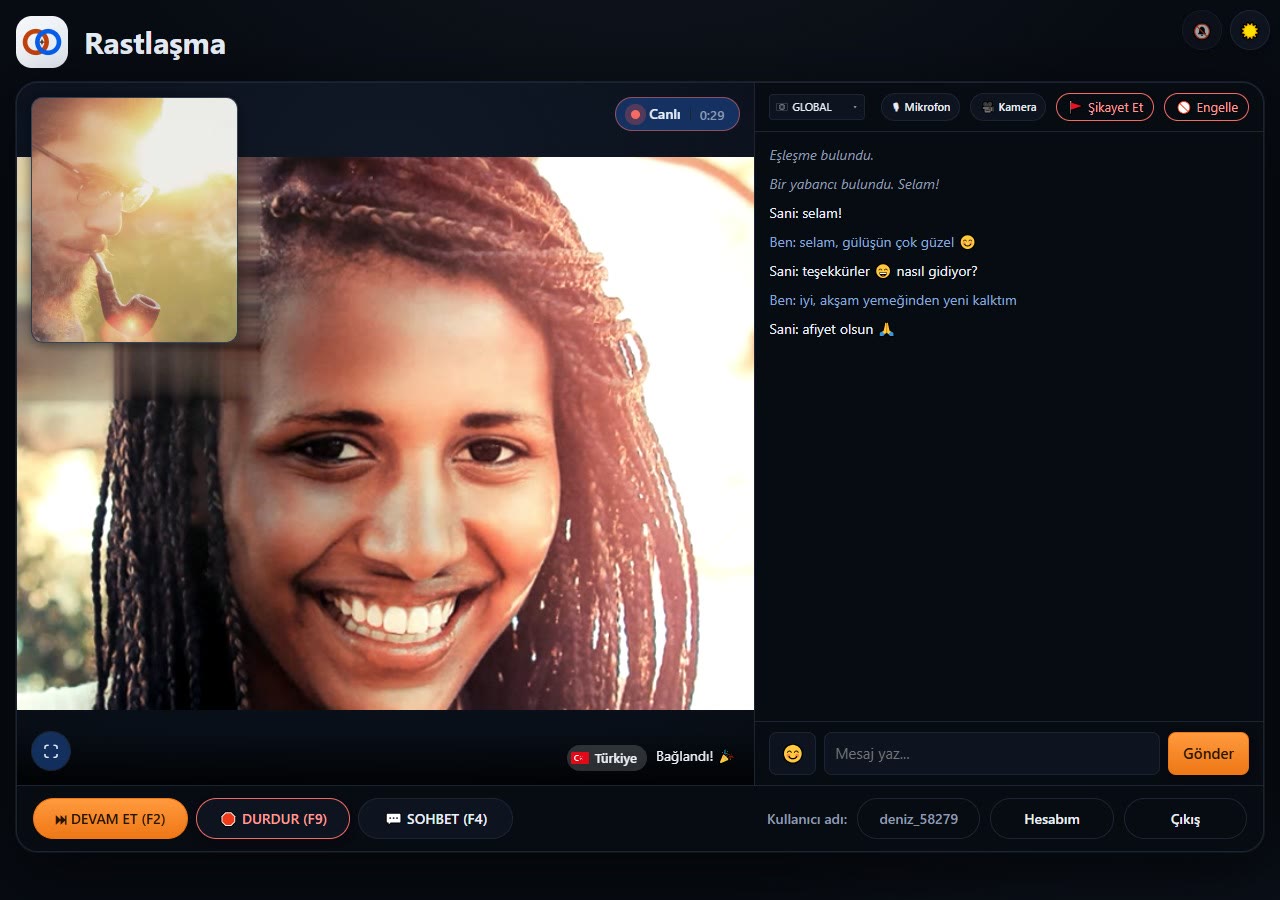This screenshot has width=1280, height=900.
Task: Click the Rastlaşma logo icon
Action: point(42,42)
